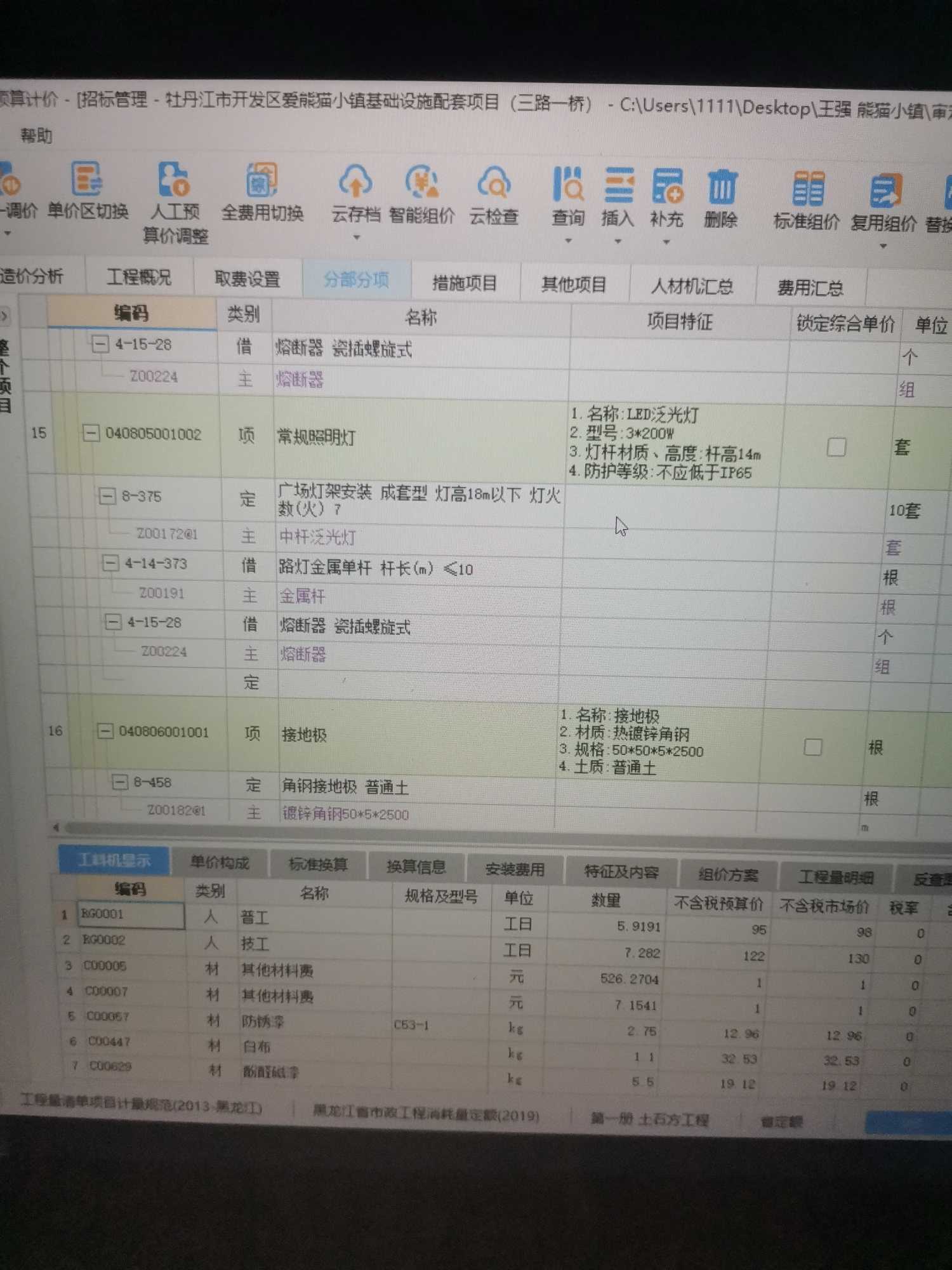Click the 不含税市场价 column header
This screenshot has height=1270, width=952.
pyautogui.click(x=824, y=906)
